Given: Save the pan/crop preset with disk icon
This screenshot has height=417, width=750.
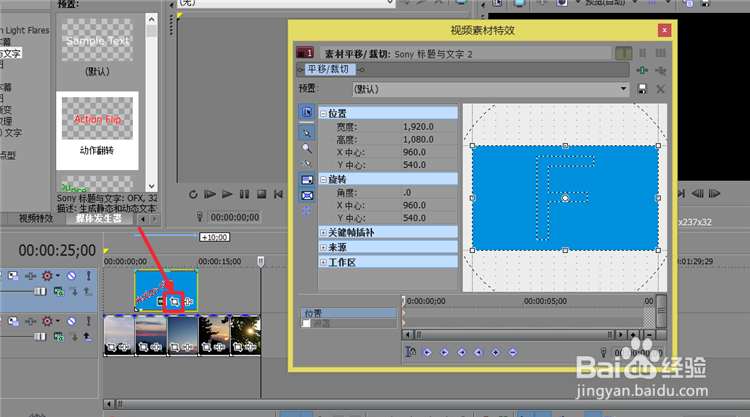Looking at the screenshot, I should (x=642, y=89).
